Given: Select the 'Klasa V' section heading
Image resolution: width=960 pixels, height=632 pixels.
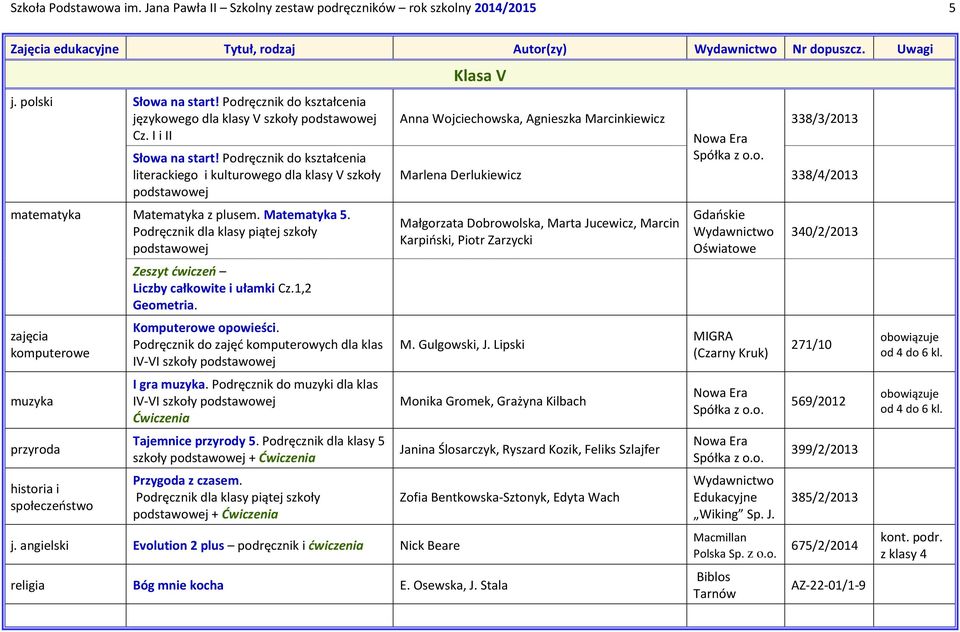Looking at the screenshot, I should pos(480,76).
